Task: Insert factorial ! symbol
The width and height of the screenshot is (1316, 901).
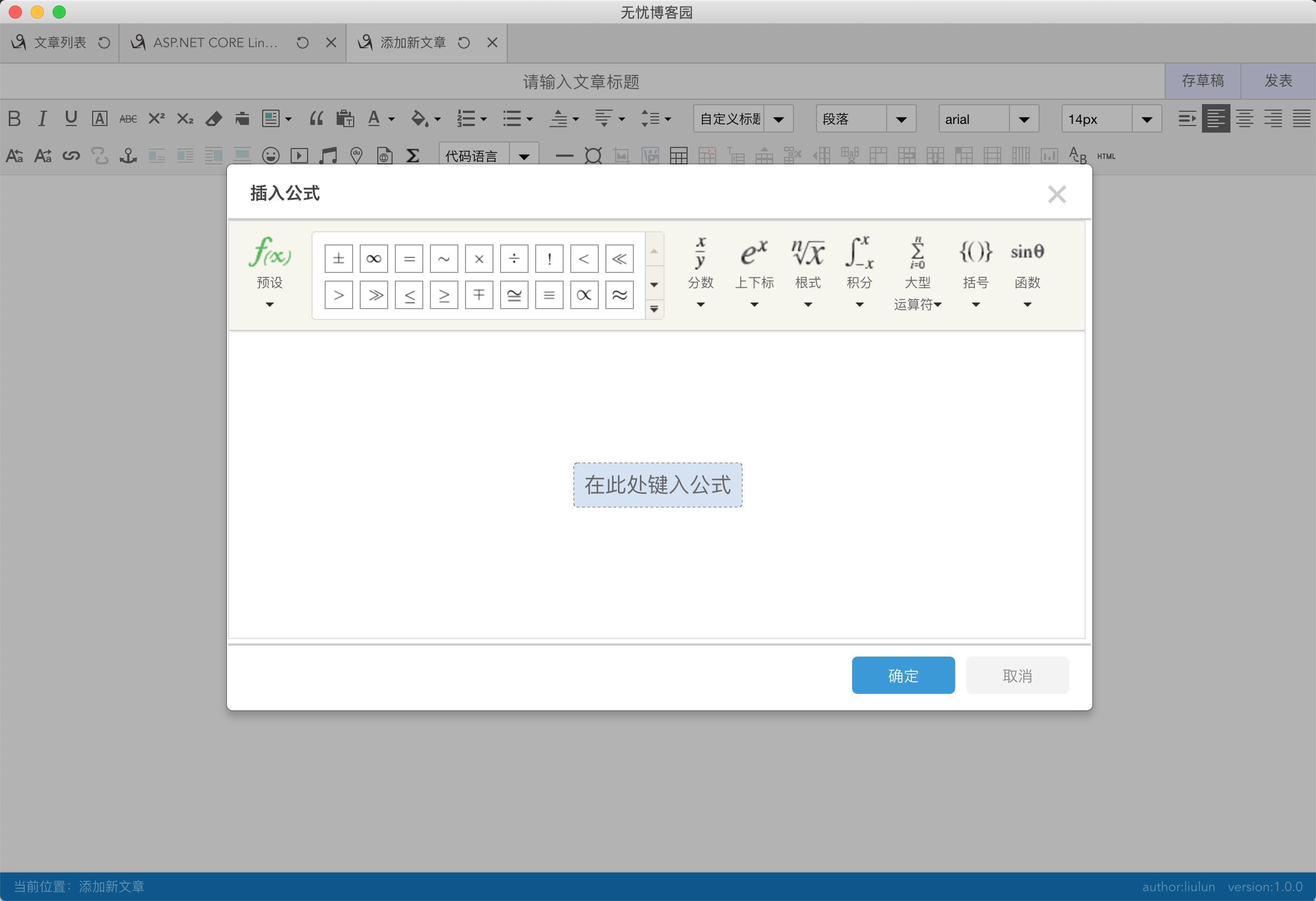Action: (549, 259)
